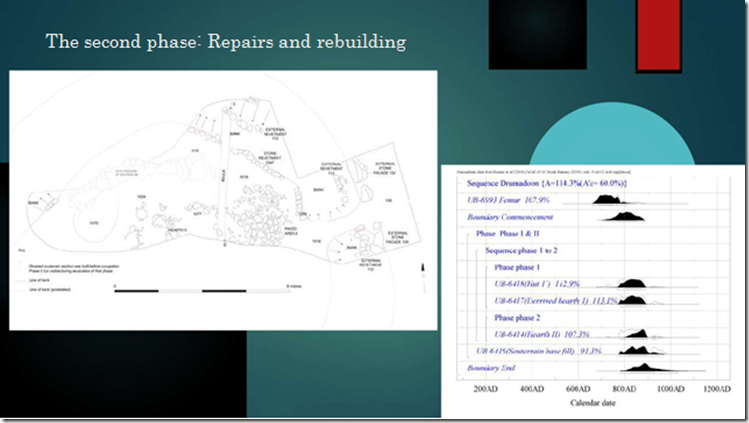Click the 'Phase phase 2' label
Image resolution: width=749 pixels, height=423 pixels.
[517, 317]
